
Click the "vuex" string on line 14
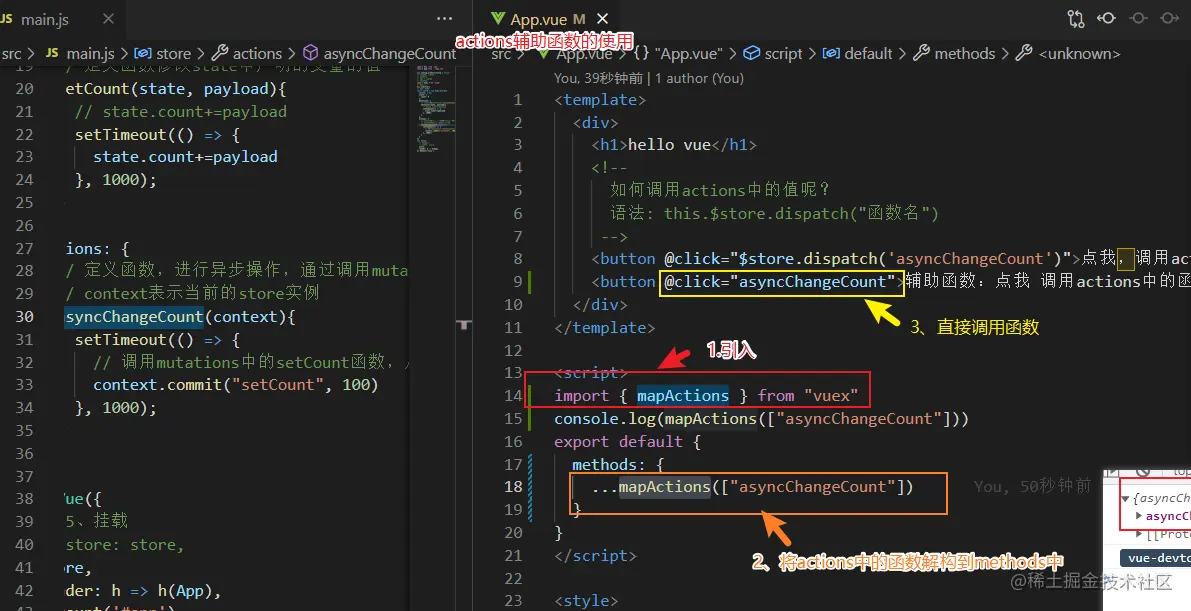click(831, 395)
